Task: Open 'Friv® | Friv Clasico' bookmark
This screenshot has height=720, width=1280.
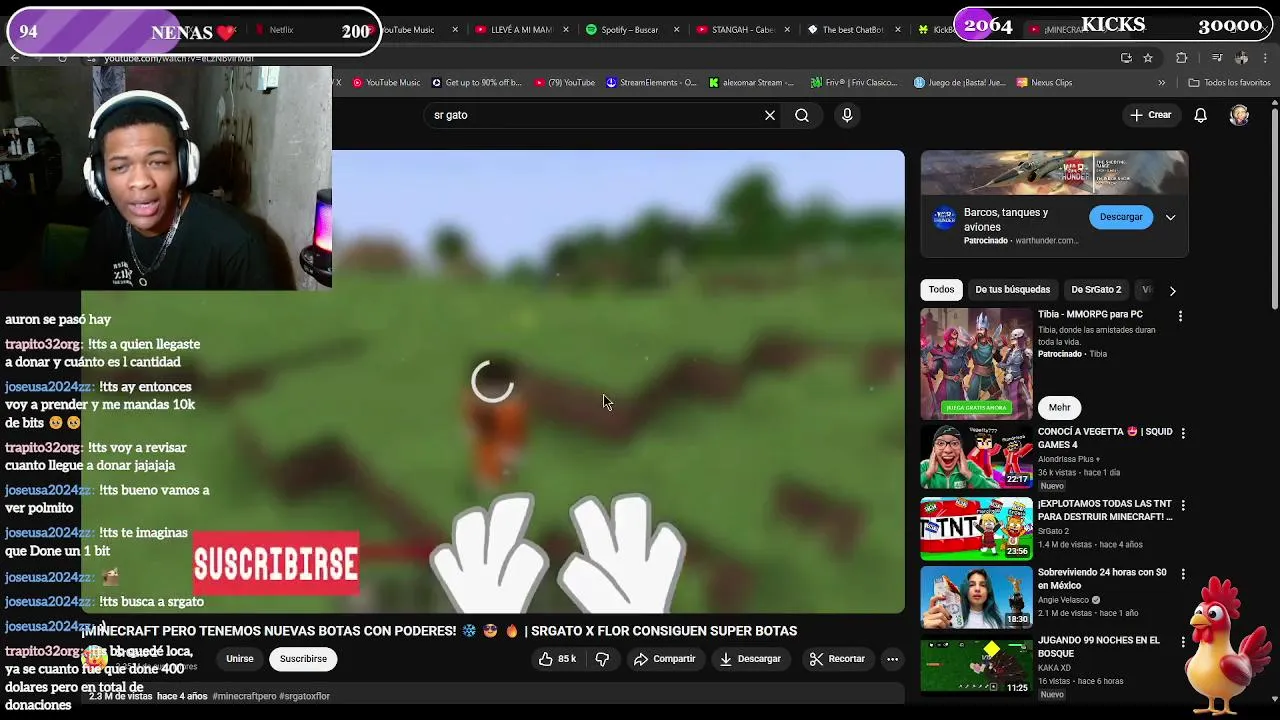Action: point(854,83)
